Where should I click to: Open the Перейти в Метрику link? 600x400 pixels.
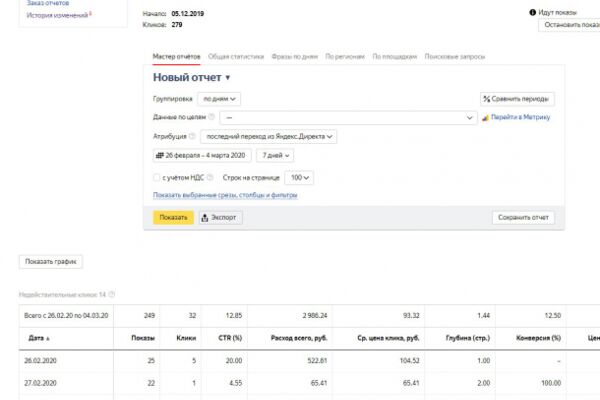520,117
